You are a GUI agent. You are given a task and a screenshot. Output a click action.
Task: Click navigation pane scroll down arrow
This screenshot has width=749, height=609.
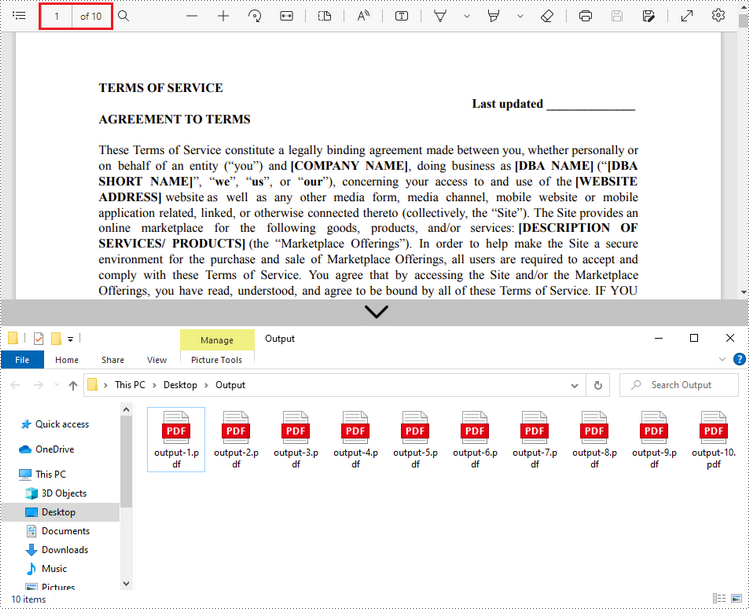[126, 583]
